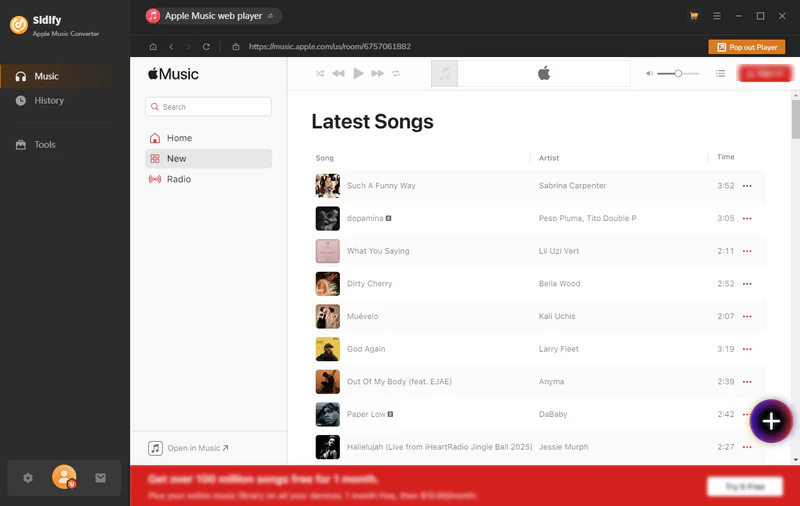
Task: Open the hamburger menu in title bar
Action: point(717,16)
